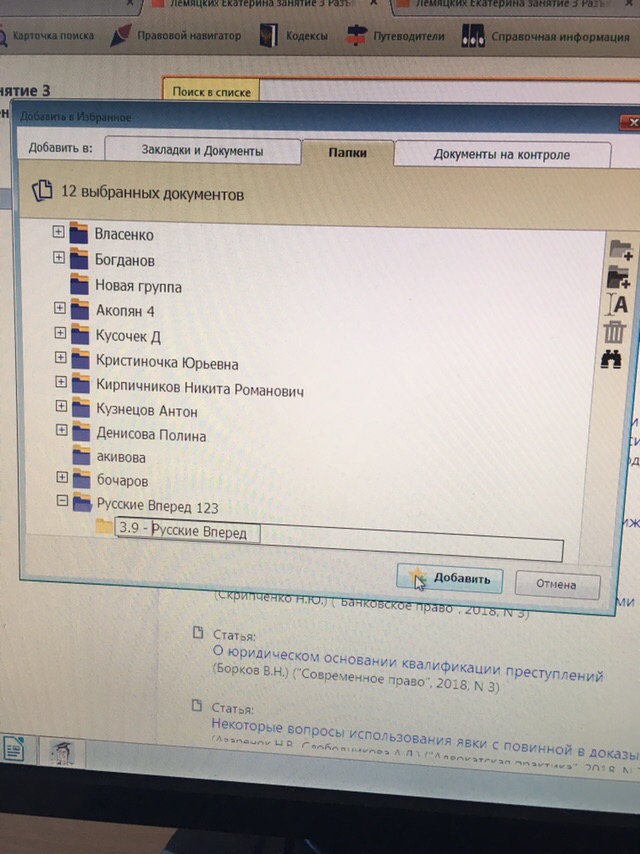Select the Кристиночка Юрьевна folder name
Screen dimensions: 640x854
tap(167, 363)
